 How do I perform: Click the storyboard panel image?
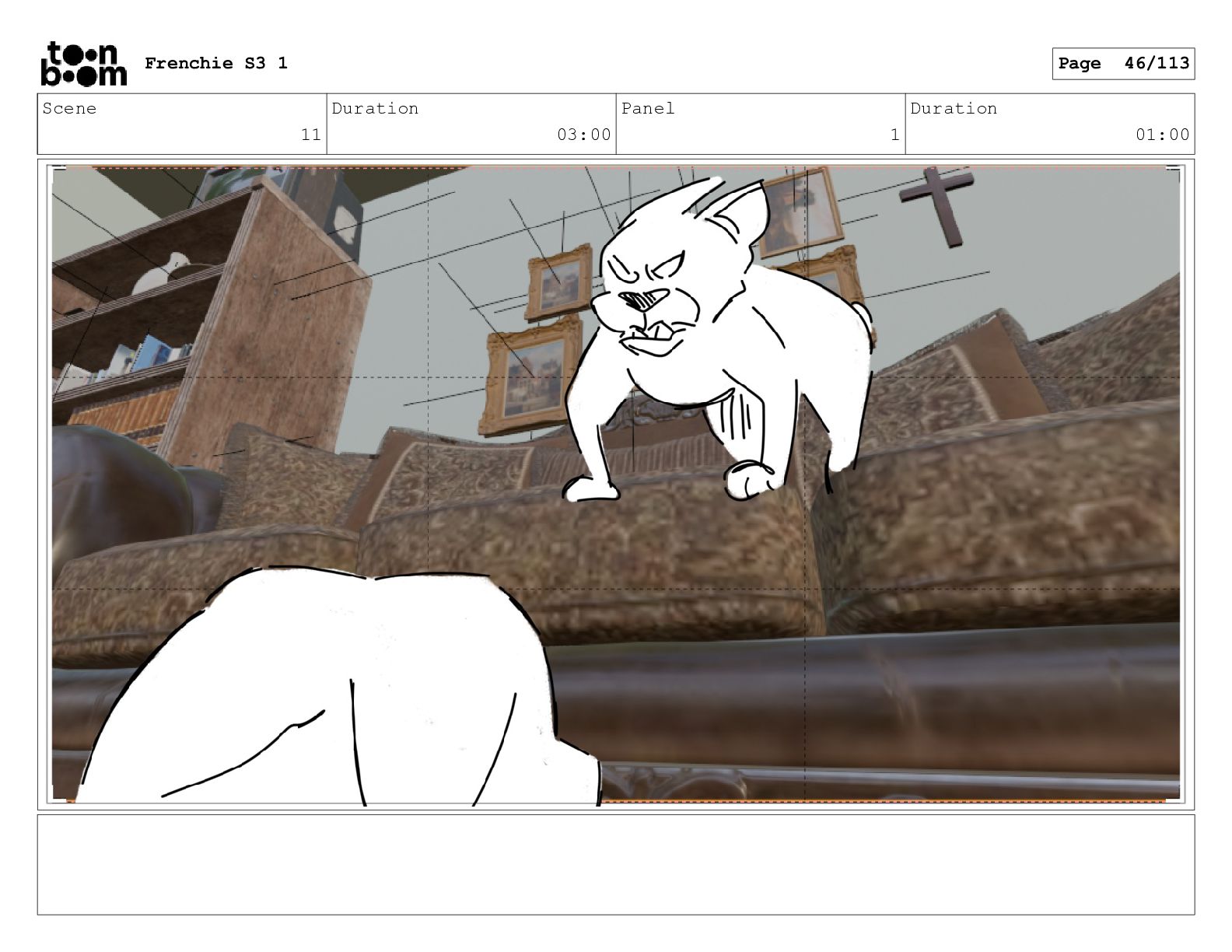pos(616,485)
